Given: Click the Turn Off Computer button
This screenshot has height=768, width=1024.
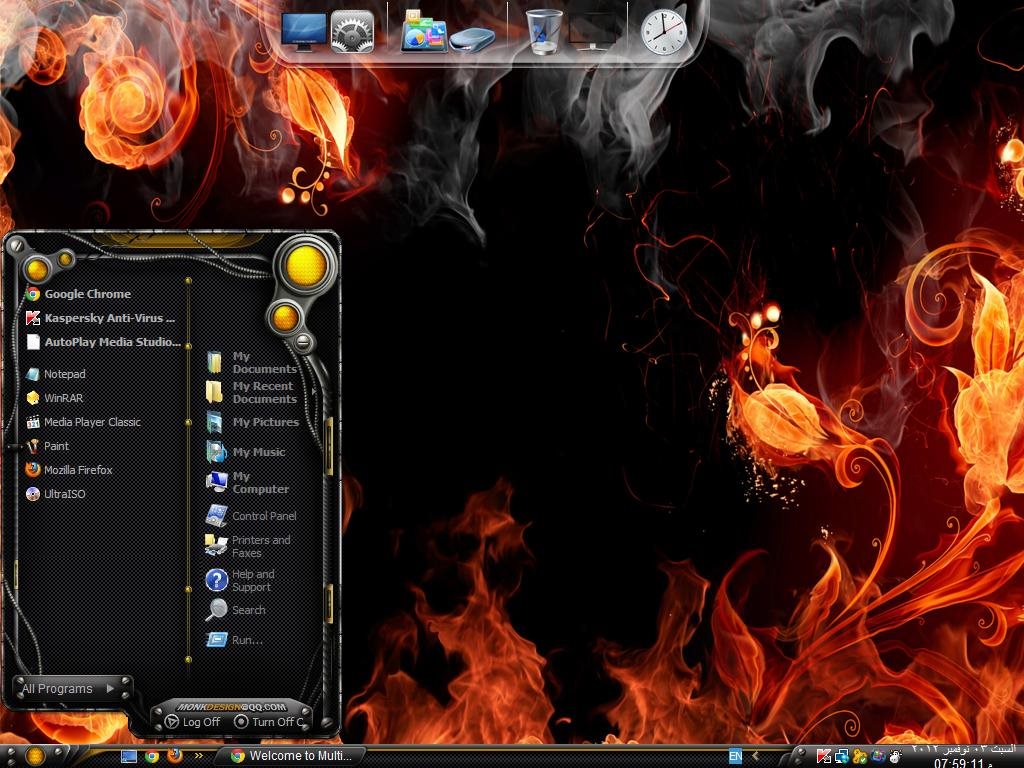Looking at the screenshot, I should (270, 722).
